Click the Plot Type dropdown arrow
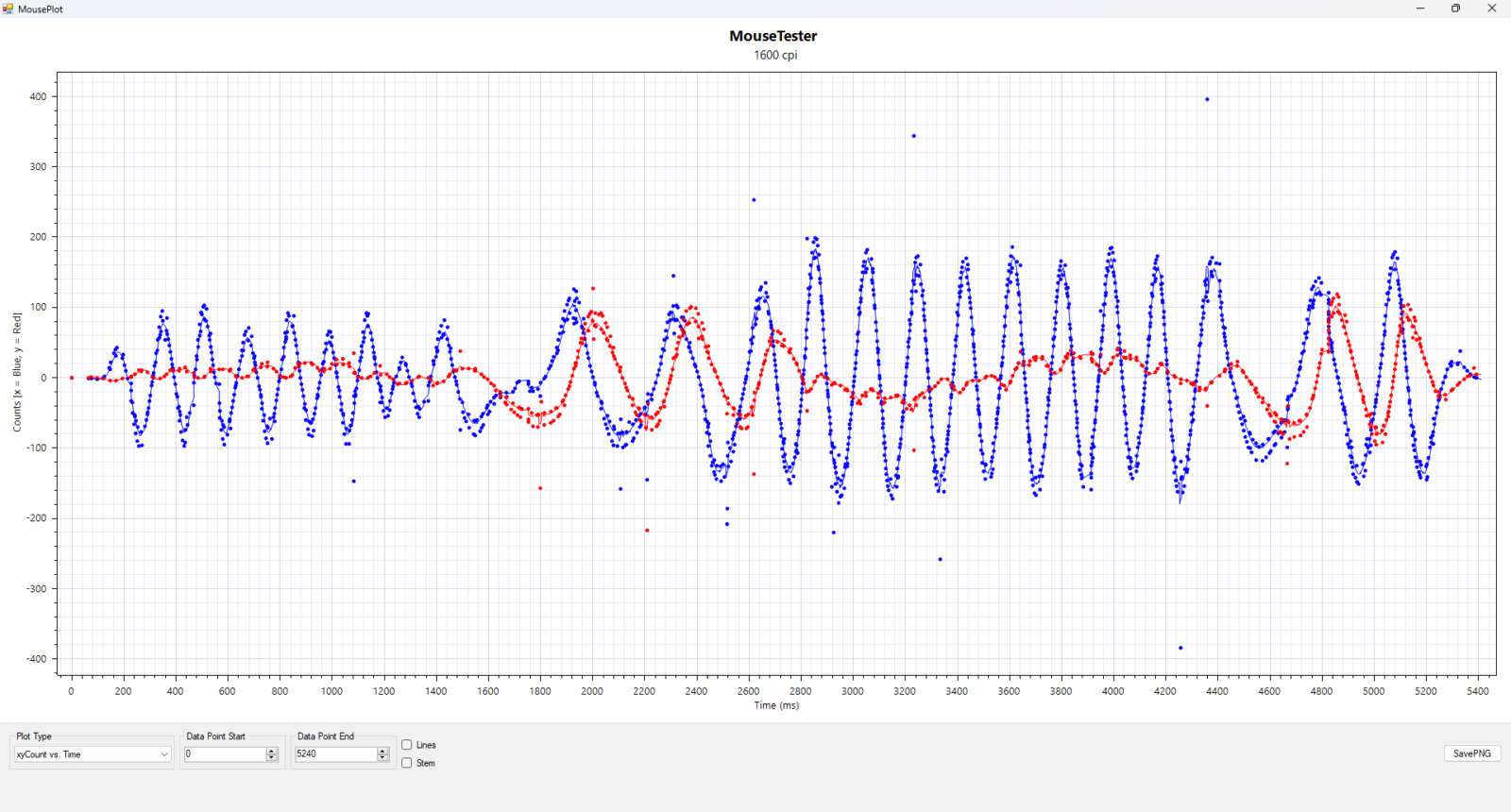 click(164, 754)
